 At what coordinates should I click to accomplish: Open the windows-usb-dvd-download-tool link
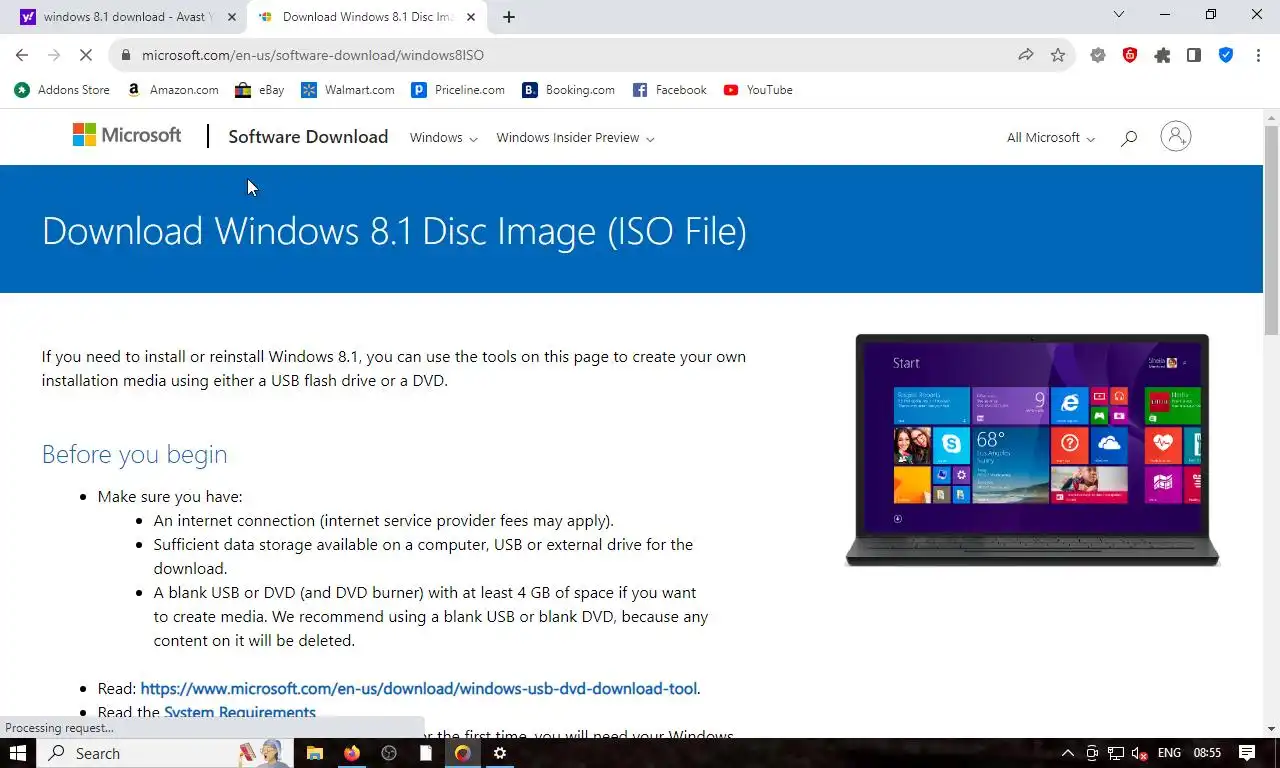click(419, 688)
